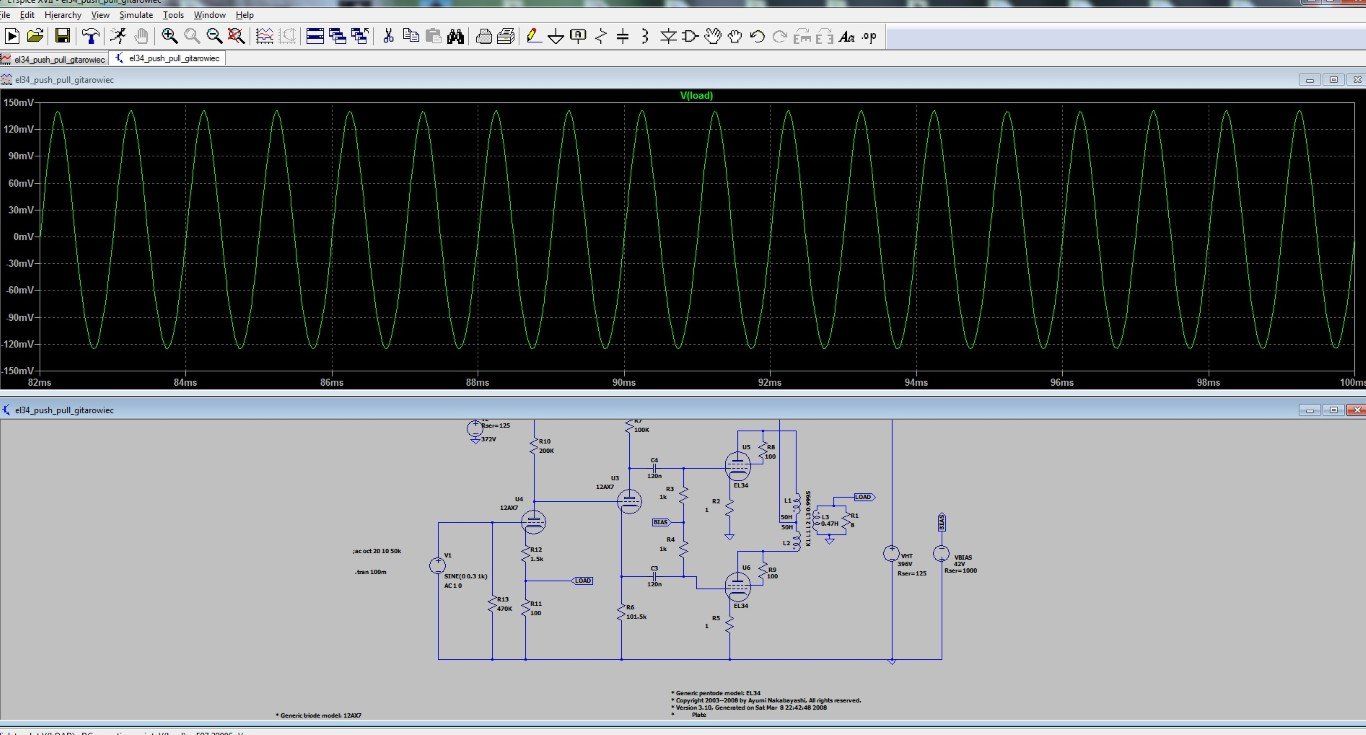Image resolution: width=1366 pixels, height=735 pixels.
Task: Paste from clipboard toolbar icon
Action: point(433,36)
